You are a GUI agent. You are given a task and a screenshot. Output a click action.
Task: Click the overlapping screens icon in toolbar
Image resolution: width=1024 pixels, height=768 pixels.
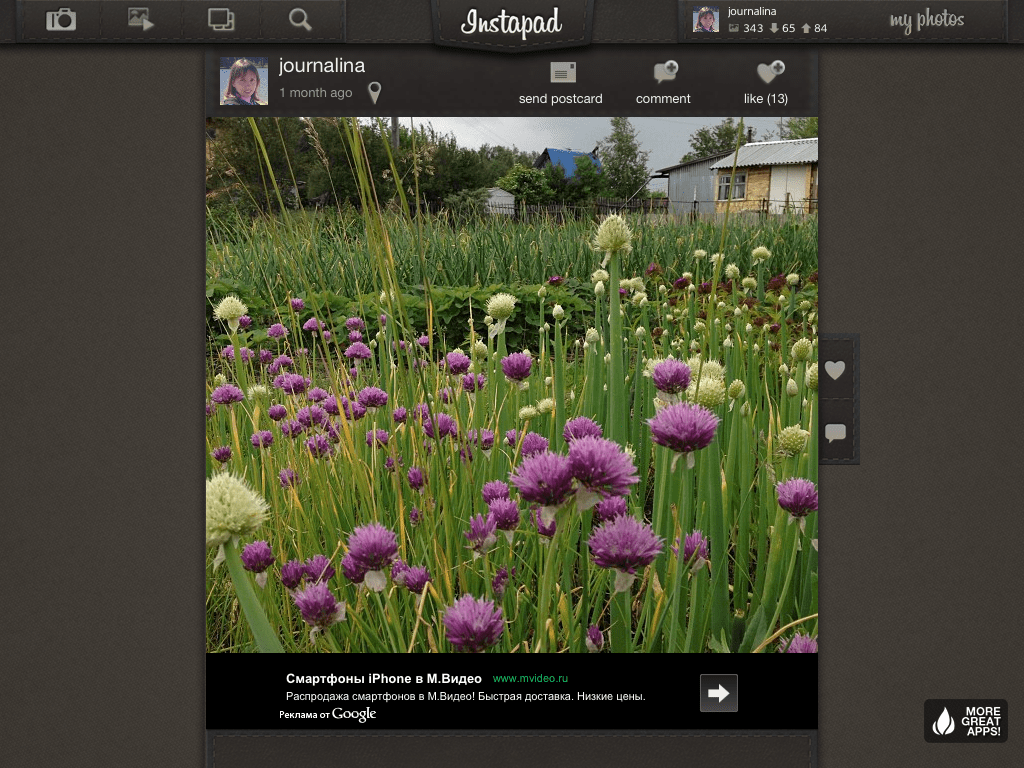[x=221, y=20]
